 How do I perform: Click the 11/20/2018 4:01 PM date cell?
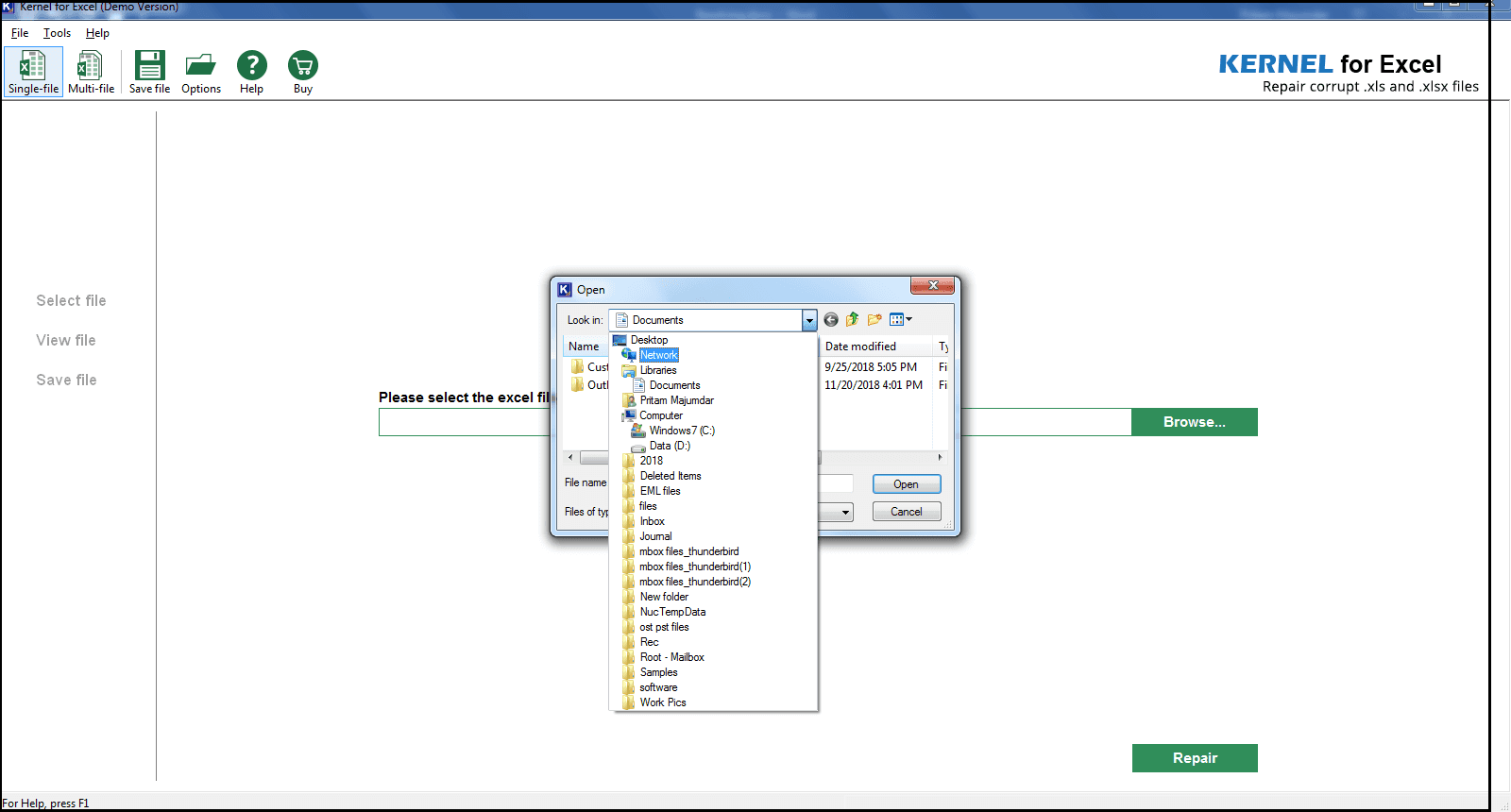pyautogui.click(x=874, y=385)
